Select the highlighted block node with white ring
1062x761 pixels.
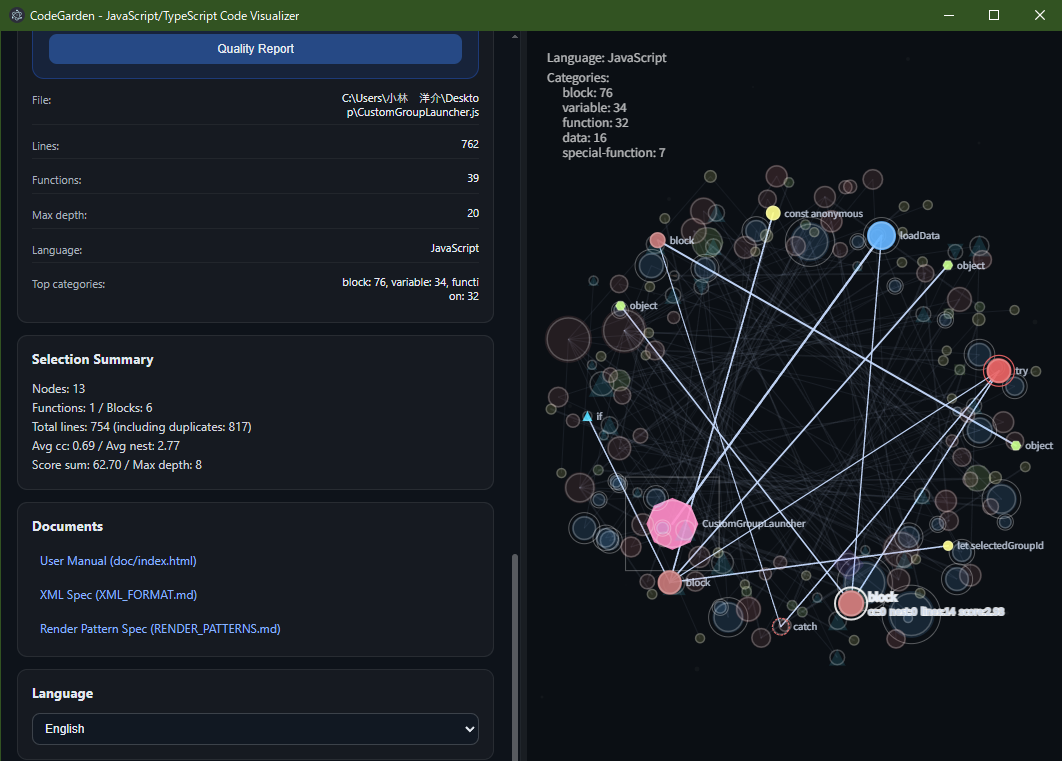tap(850, 603)
